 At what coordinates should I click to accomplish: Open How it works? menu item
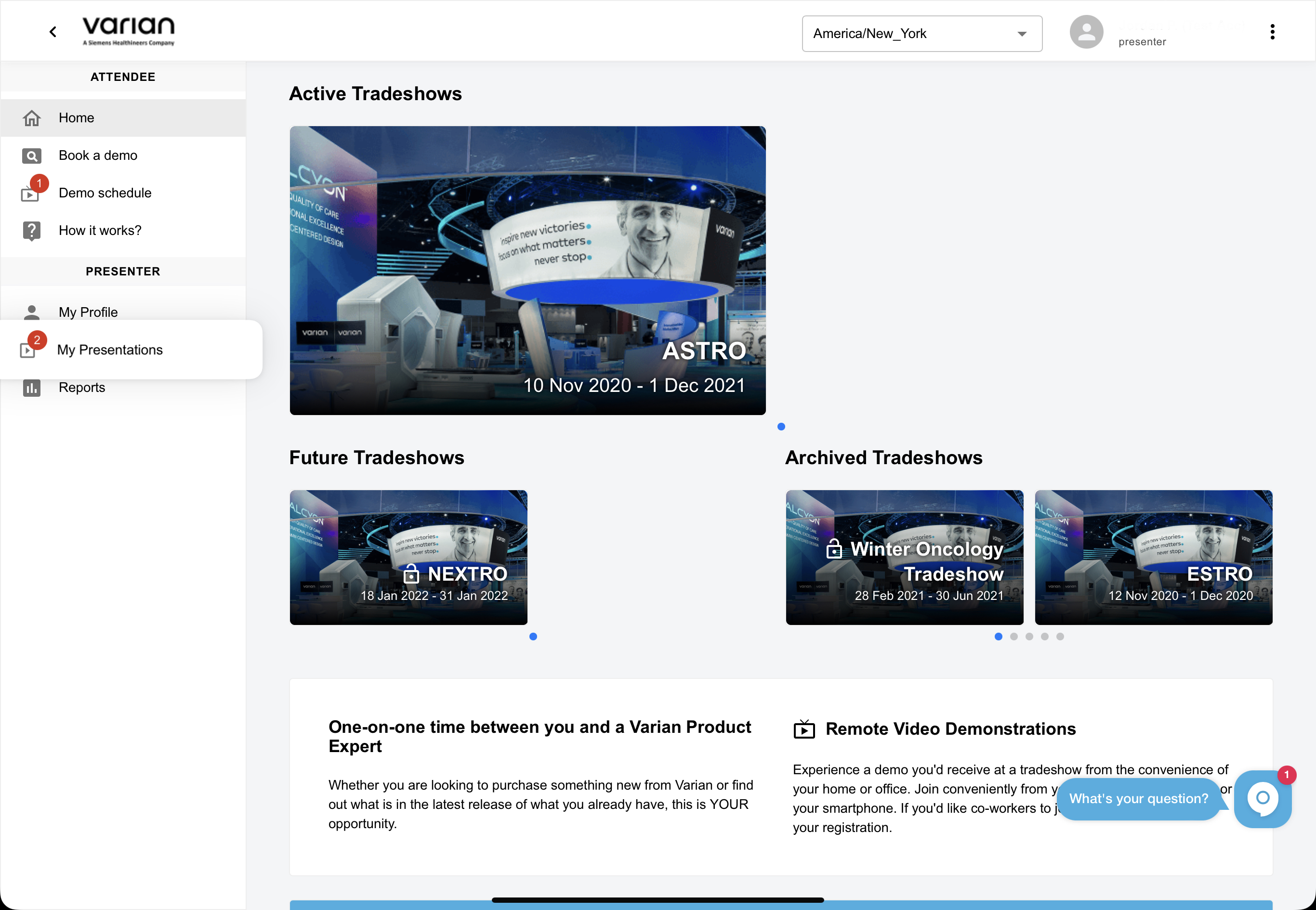coord(123,231)
